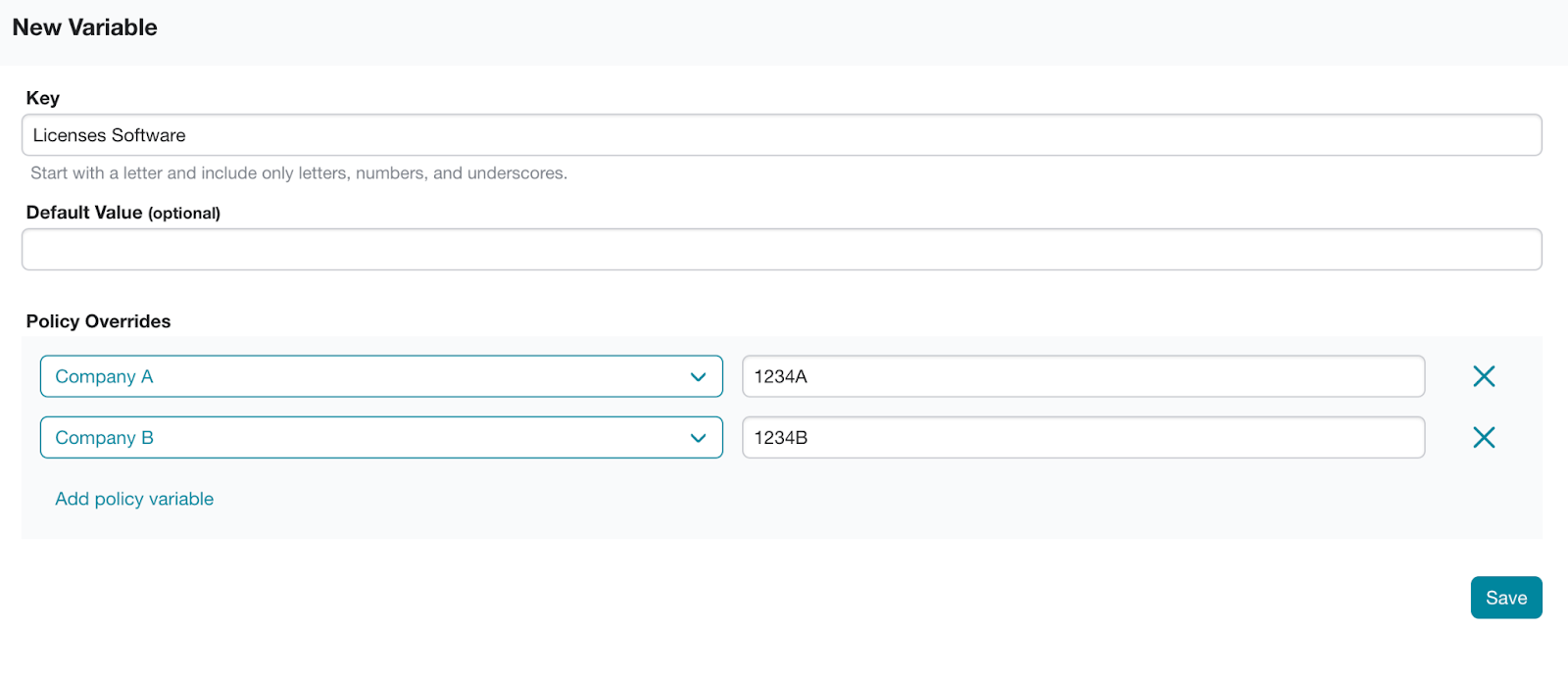1568x678 pixels.
Task: Click the chevron arrow on Company A dropdown
Action: [x=698, y=377]
